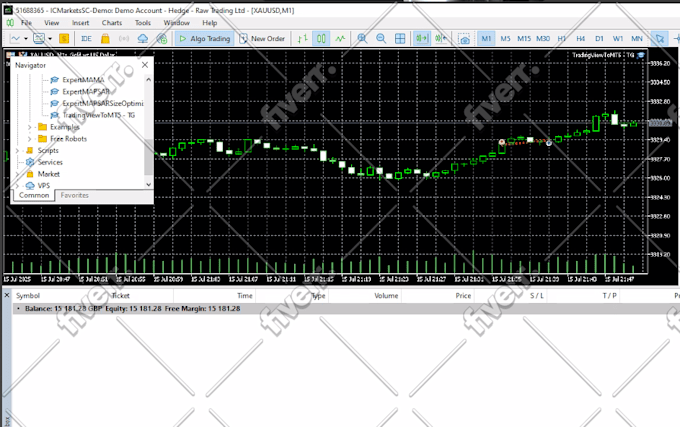The image size is (680, 427).
Task: Toggle chart shift from right border
Action: pos(441,39)
